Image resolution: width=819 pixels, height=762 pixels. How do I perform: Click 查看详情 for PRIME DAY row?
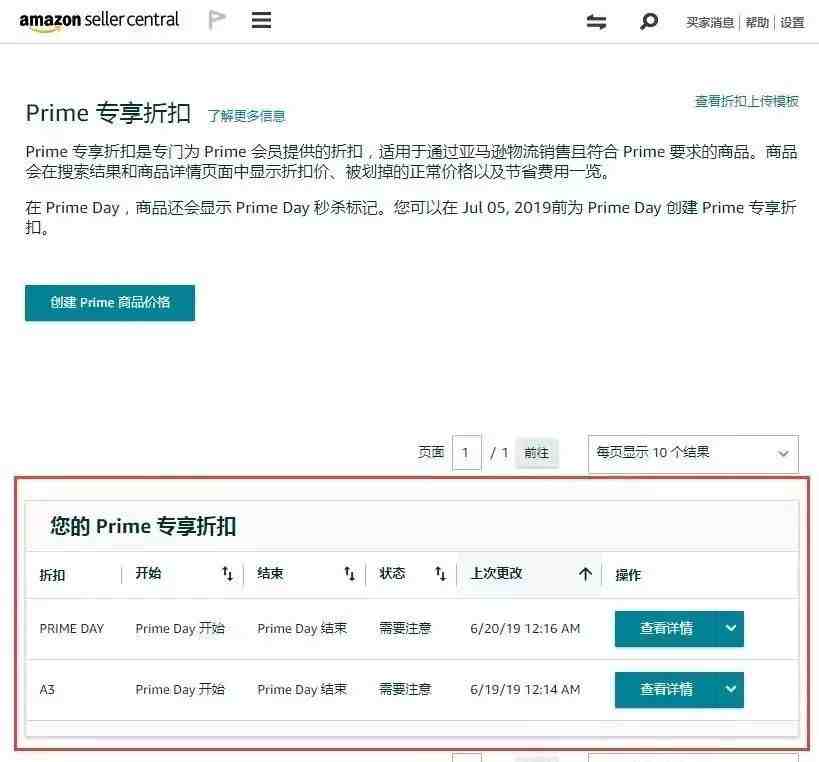pyautogui.click(x=666, y=629)
